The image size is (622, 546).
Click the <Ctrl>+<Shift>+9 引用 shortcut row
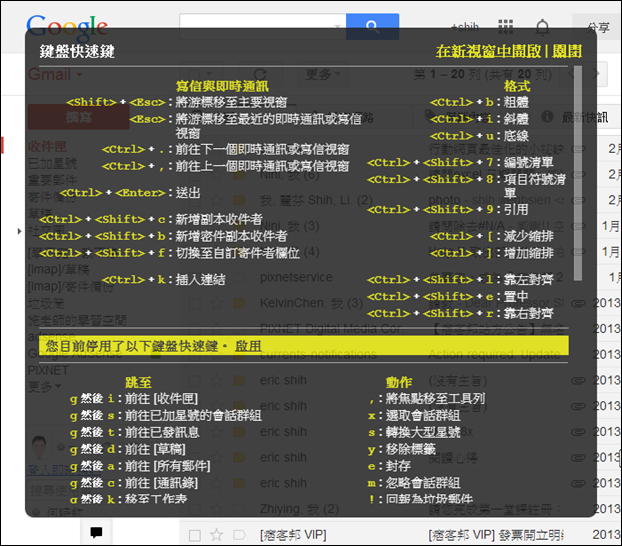click(x=448, y=210)
